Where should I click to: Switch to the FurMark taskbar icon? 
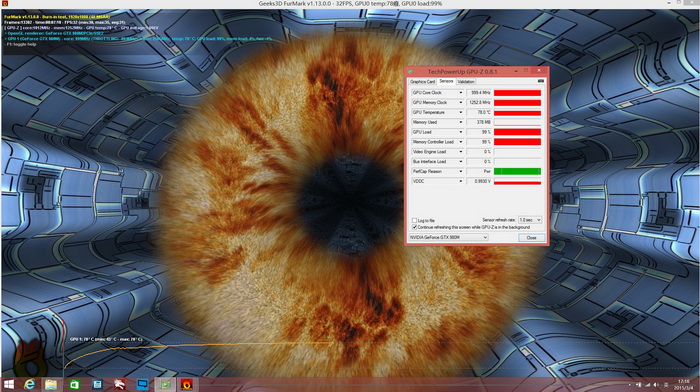click(187, 384)
